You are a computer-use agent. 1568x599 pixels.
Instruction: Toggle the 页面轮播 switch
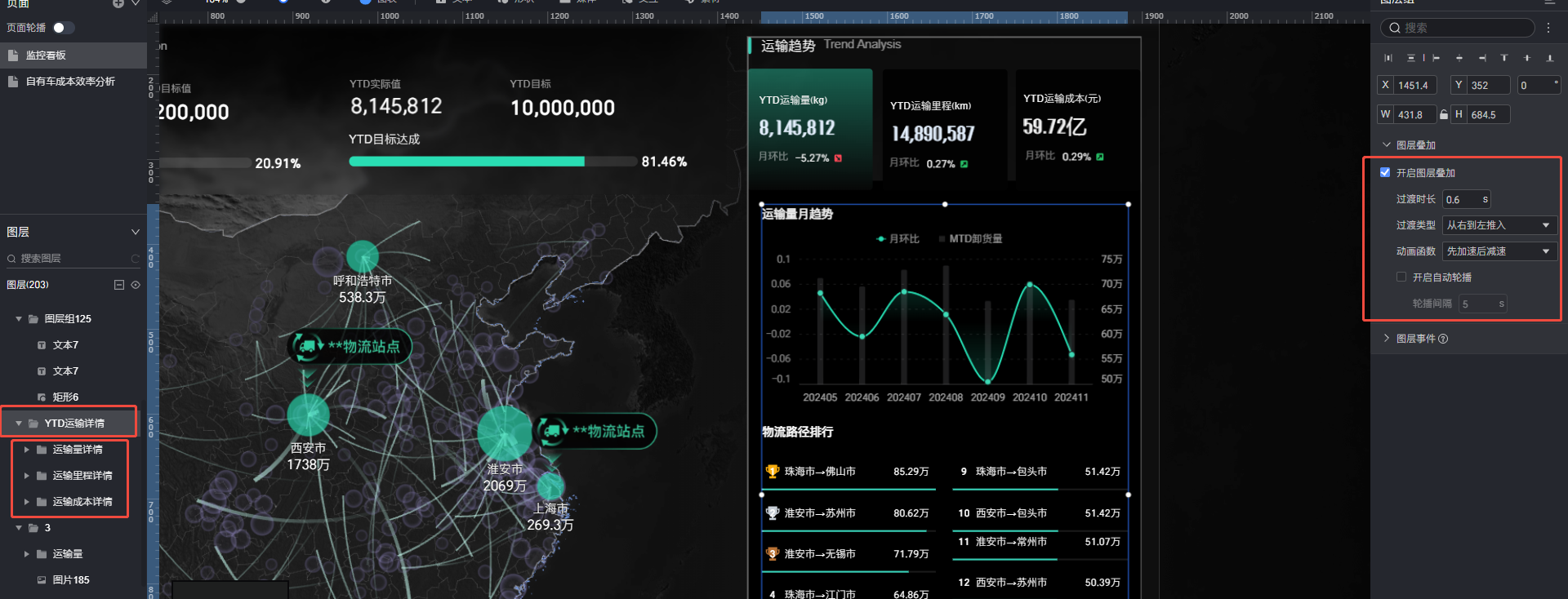(63, 28)
